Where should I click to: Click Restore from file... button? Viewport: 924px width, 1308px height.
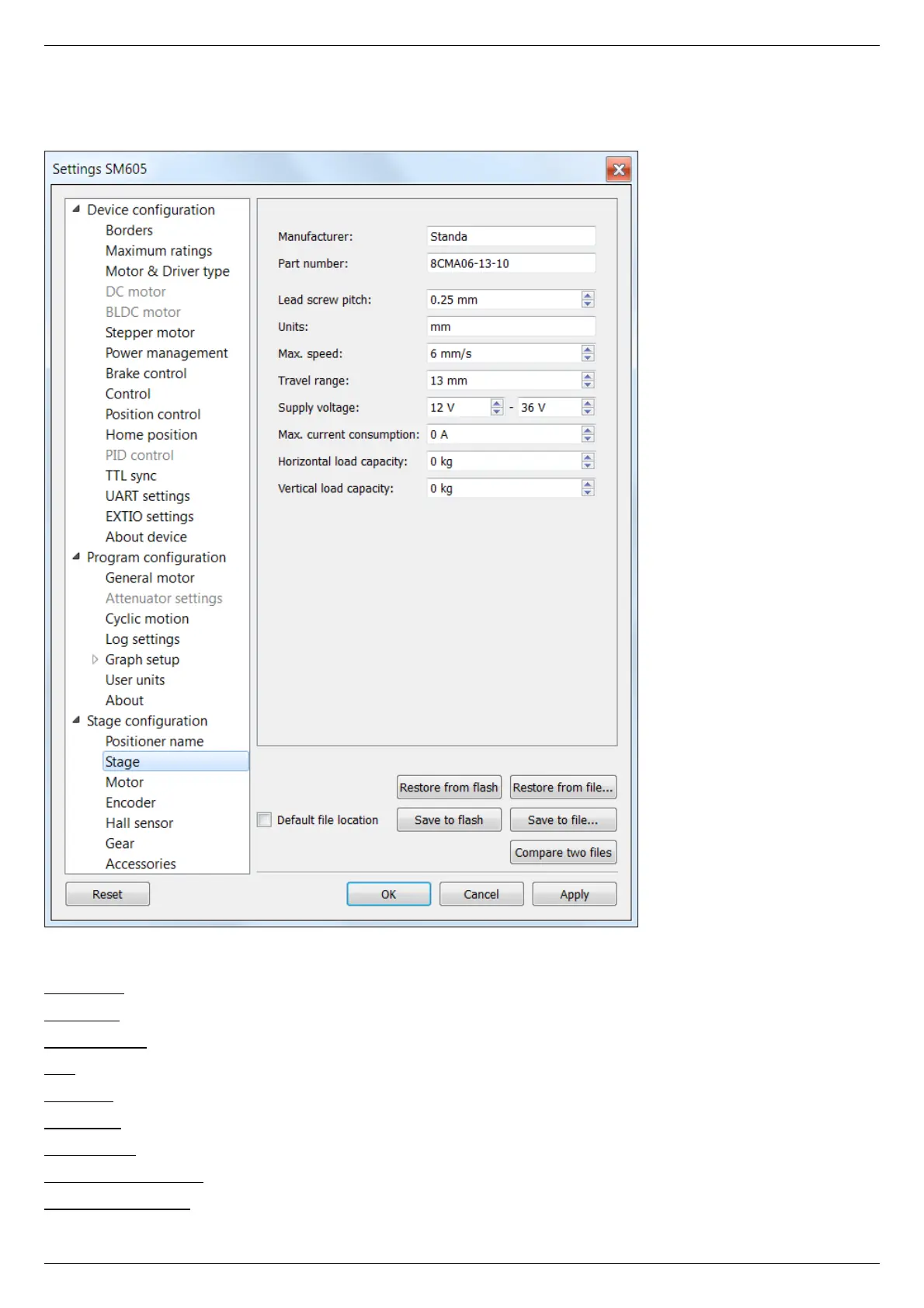[563, 788]
